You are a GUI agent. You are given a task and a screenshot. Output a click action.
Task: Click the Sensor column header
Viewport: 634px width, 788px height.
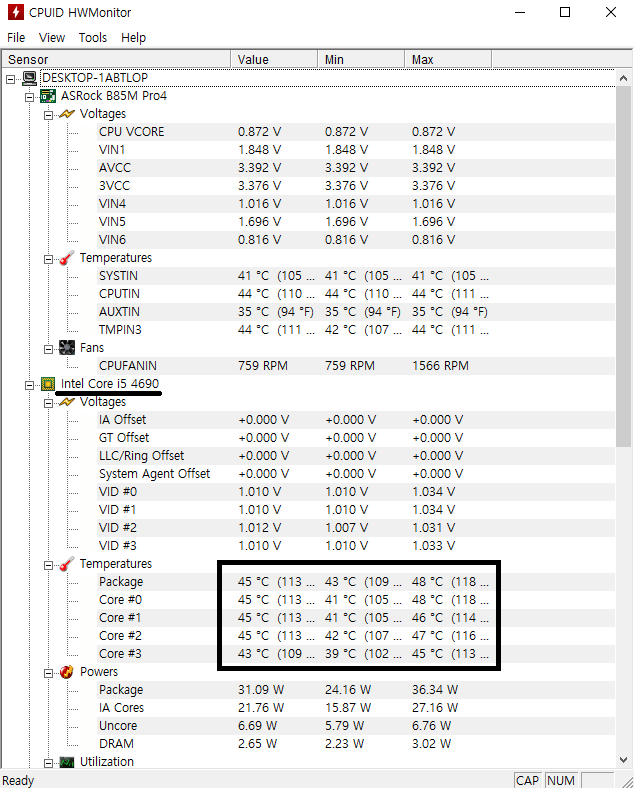[116, 59]
